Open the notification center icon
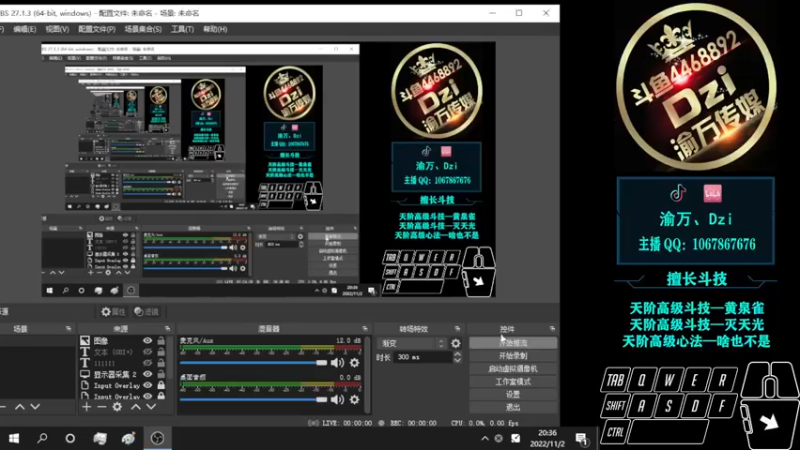The height and width of the screenshot is (450, 800). [581, 438]
